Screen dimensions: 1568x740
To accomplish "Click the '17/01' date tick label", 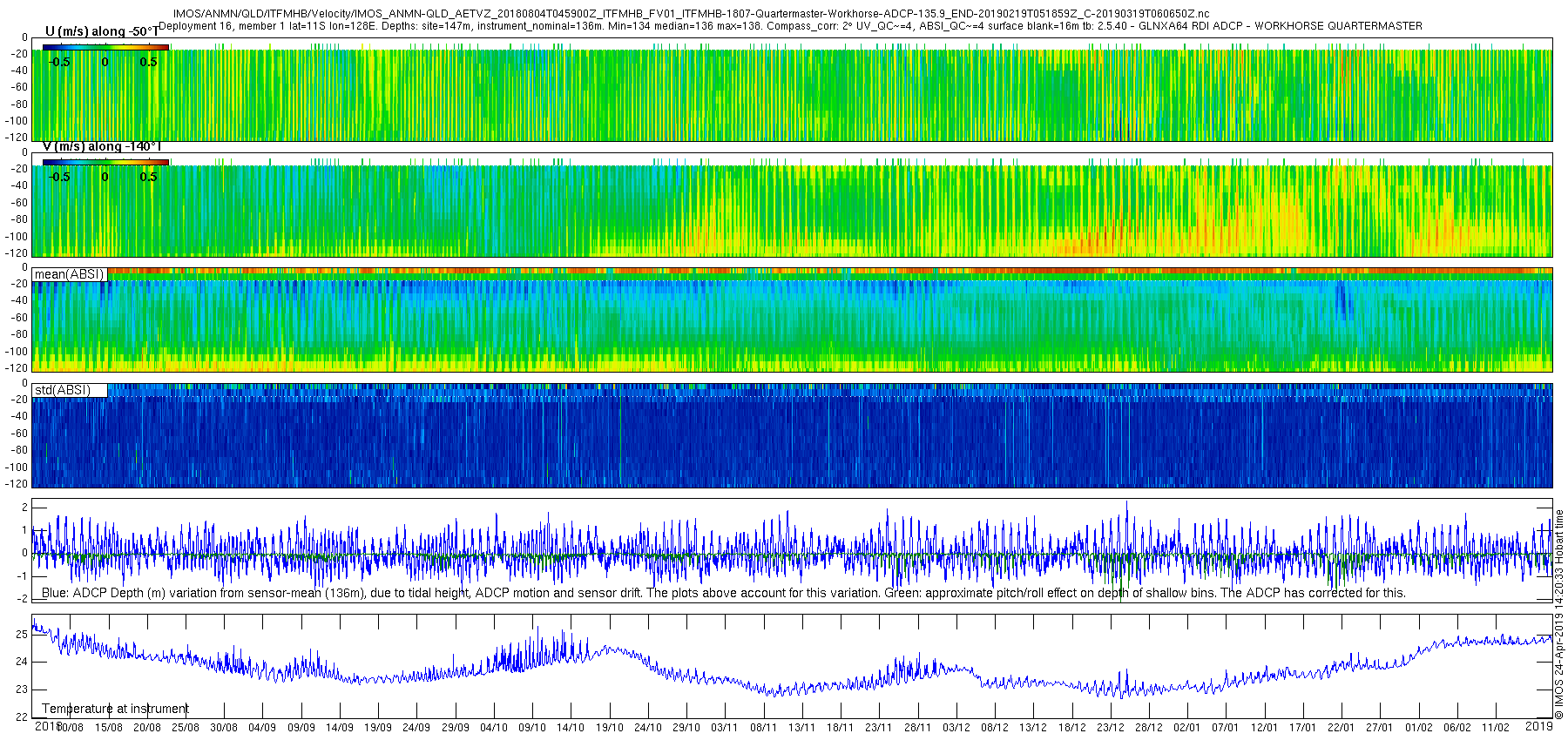I will [x=1303, y=728].
